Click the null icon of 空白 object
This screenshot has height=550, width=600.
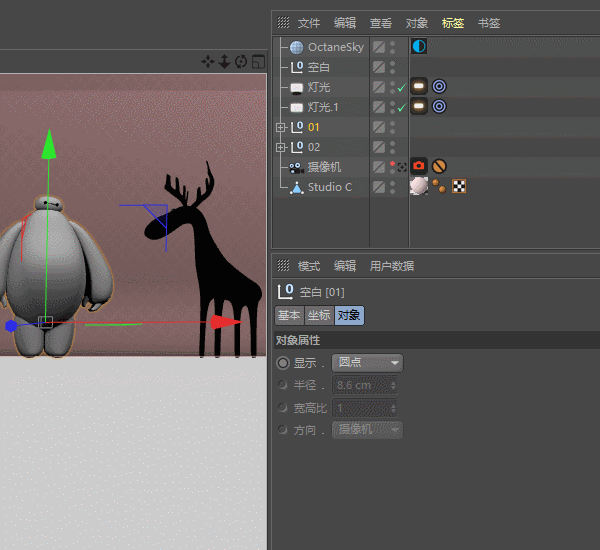(297, 67)
